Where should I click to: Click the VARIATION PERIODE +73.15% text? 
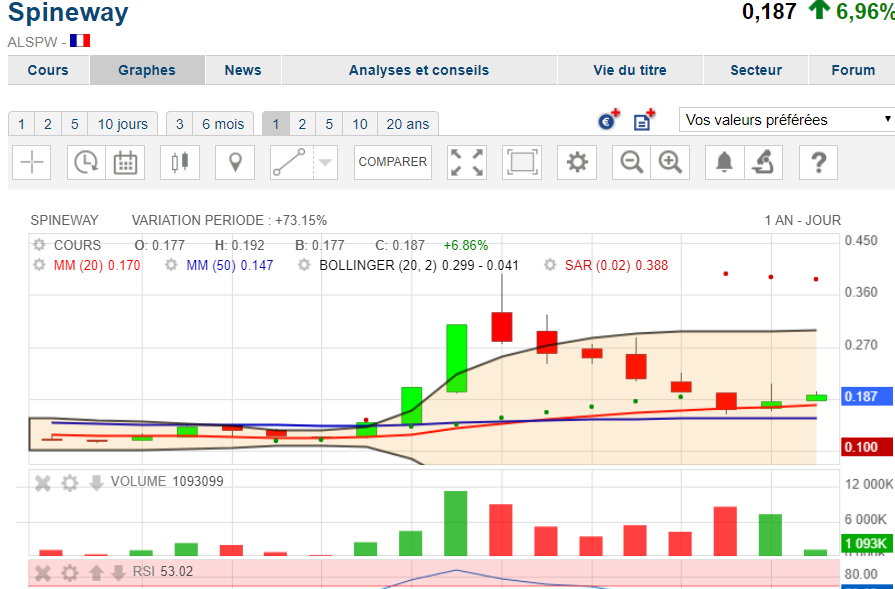229,220
